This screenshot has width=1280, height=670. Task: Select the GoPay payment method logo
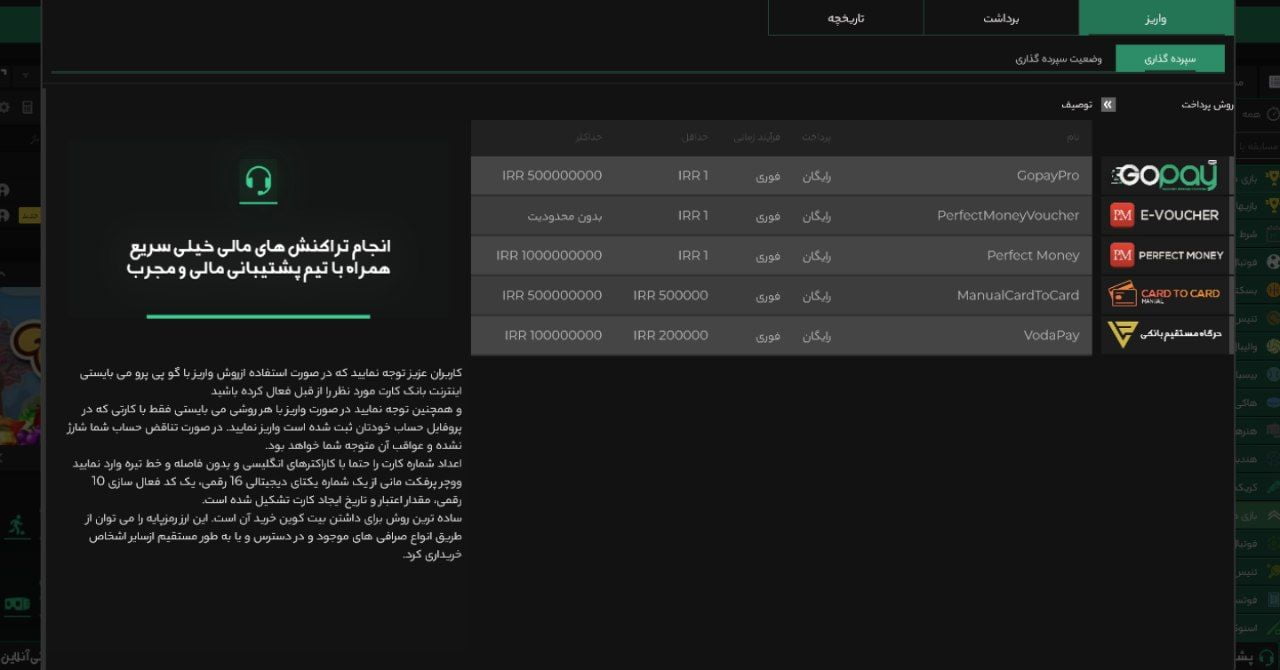[1167, 174]
